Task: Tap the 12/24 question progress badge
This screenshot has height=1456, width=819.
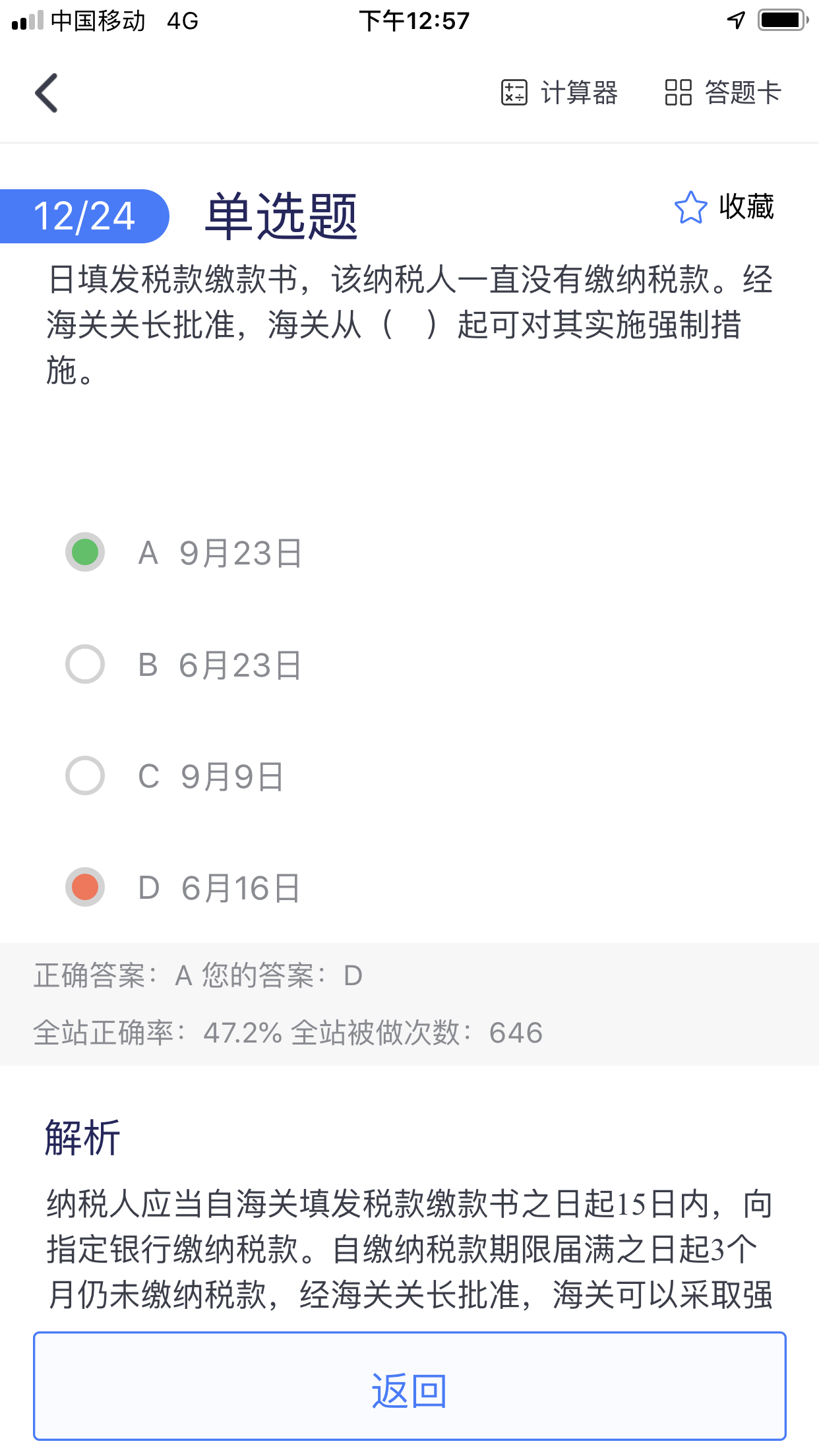Action: tap(84, 216)
